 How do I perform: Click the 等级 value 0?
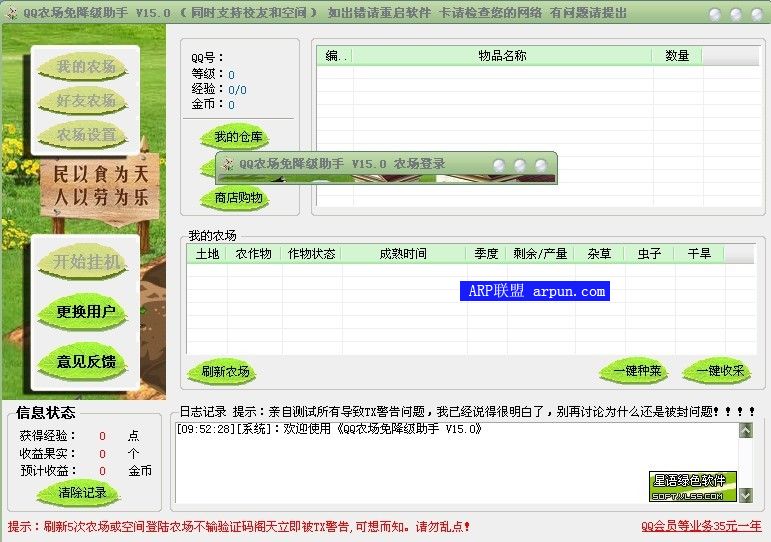click(x=231, y=75)
